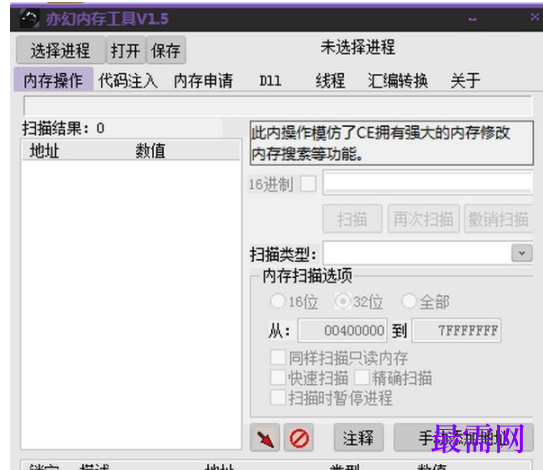Open the 关于 tab
Screen dimensions: 543x470
coord(465,81)
